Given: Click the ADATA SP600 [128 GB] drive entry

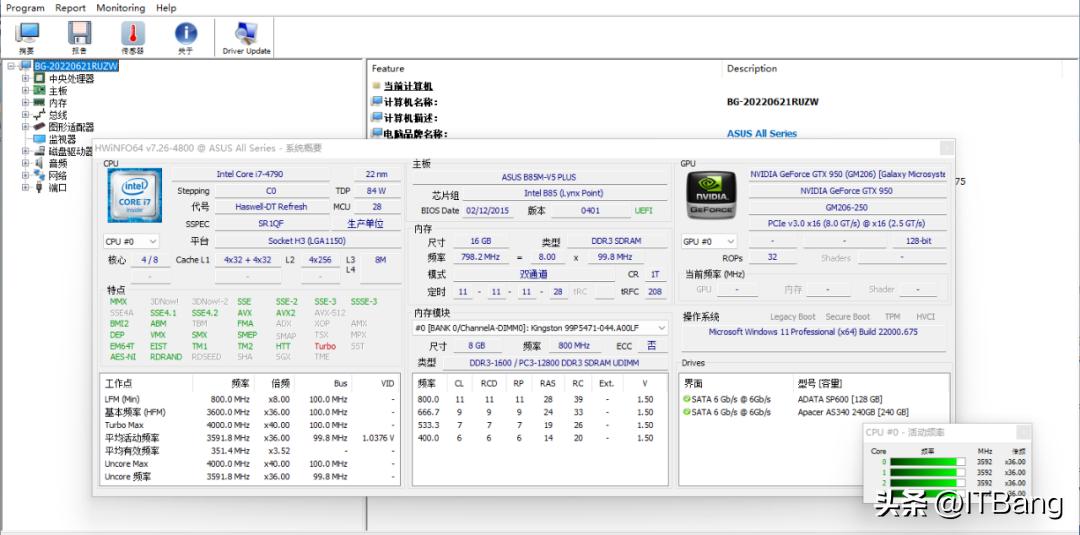Looking at the screenshot, I should pos(840,399).
